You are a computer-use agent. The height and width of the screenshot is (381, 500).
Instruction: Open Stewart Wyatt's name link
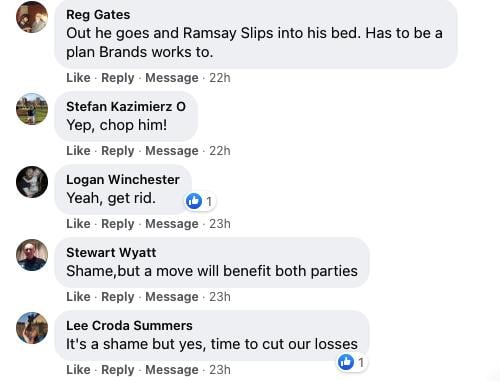click(111, 253)
